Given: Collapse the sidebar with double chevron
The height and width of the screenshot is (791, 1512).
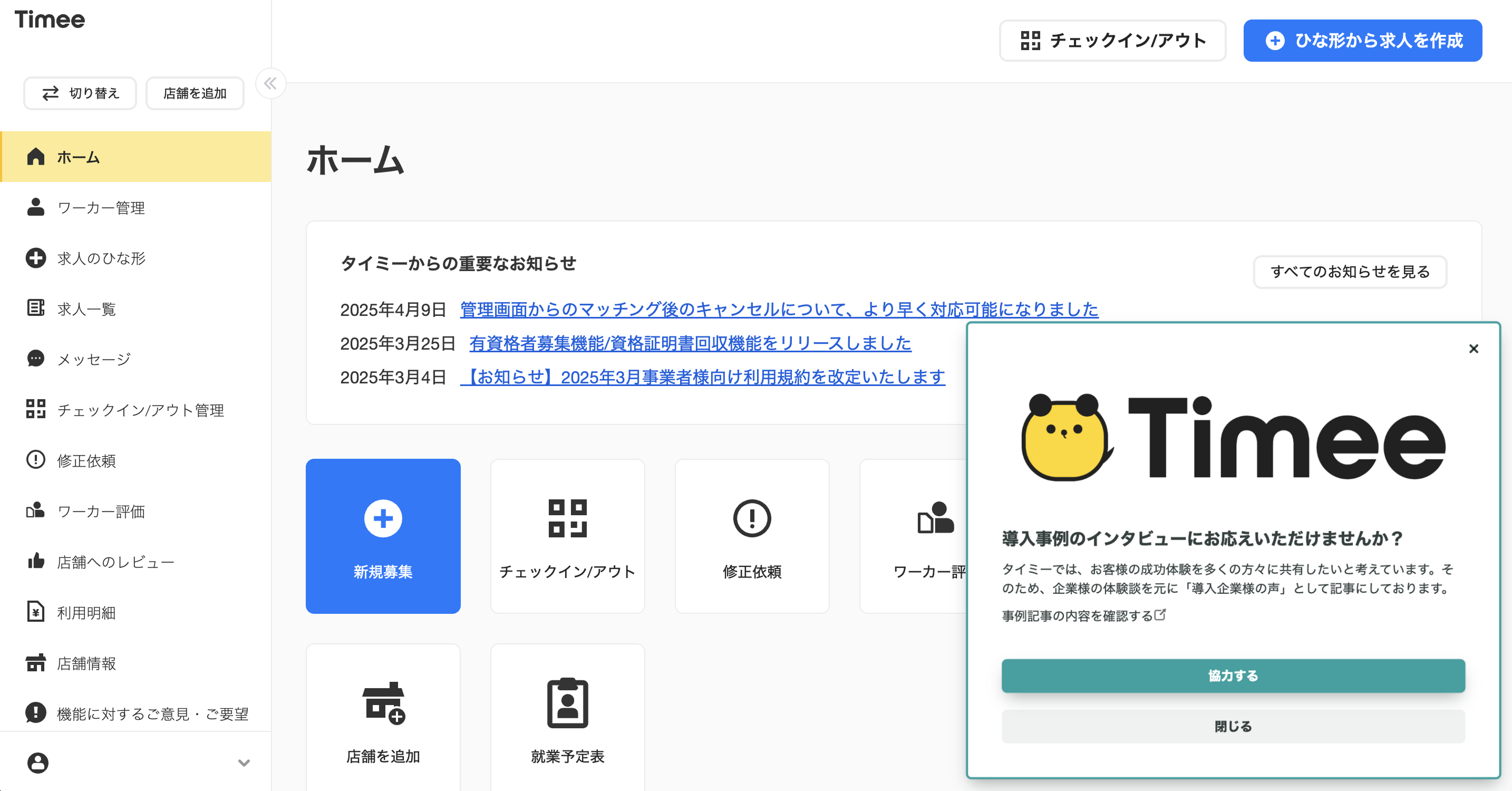Looking at the screenshot, I should click(x=270, y=83).
